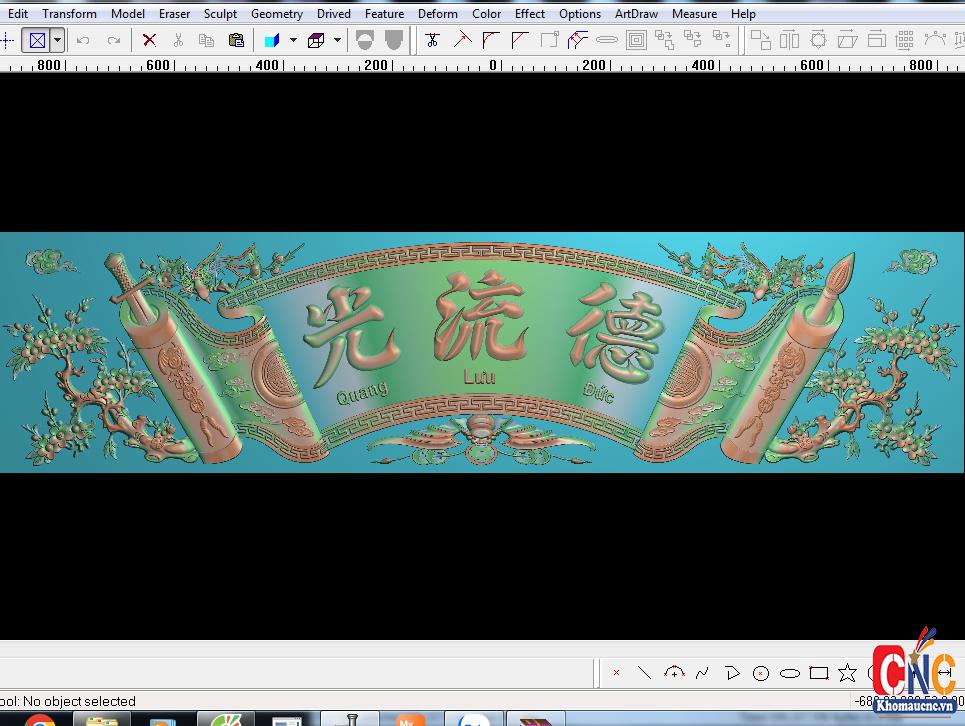
Task: Click the Undo arrow icon
Action: pos(83,41)
